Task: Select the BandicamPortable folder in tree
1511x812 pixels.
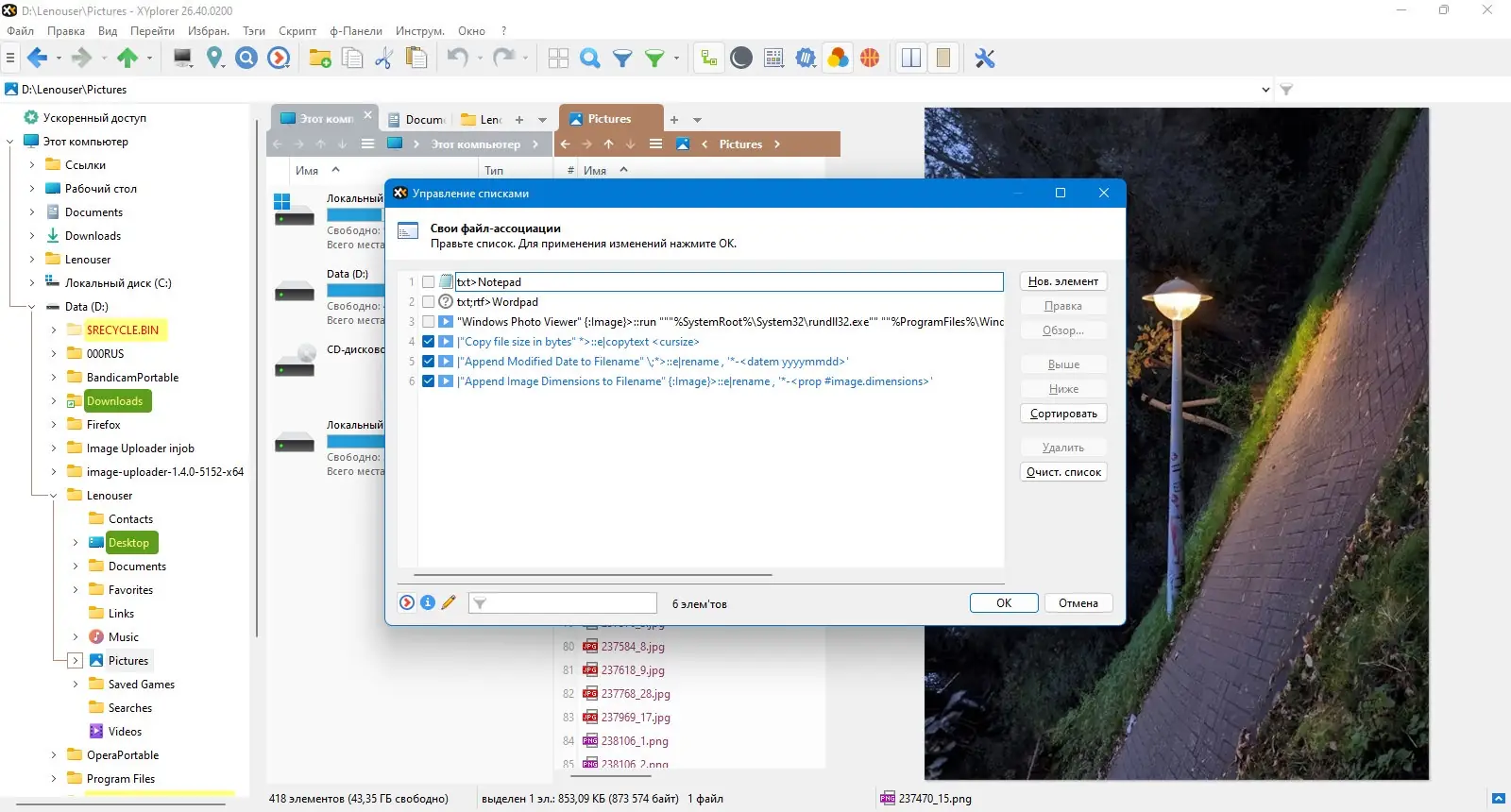Action: (x=132, y=378)
